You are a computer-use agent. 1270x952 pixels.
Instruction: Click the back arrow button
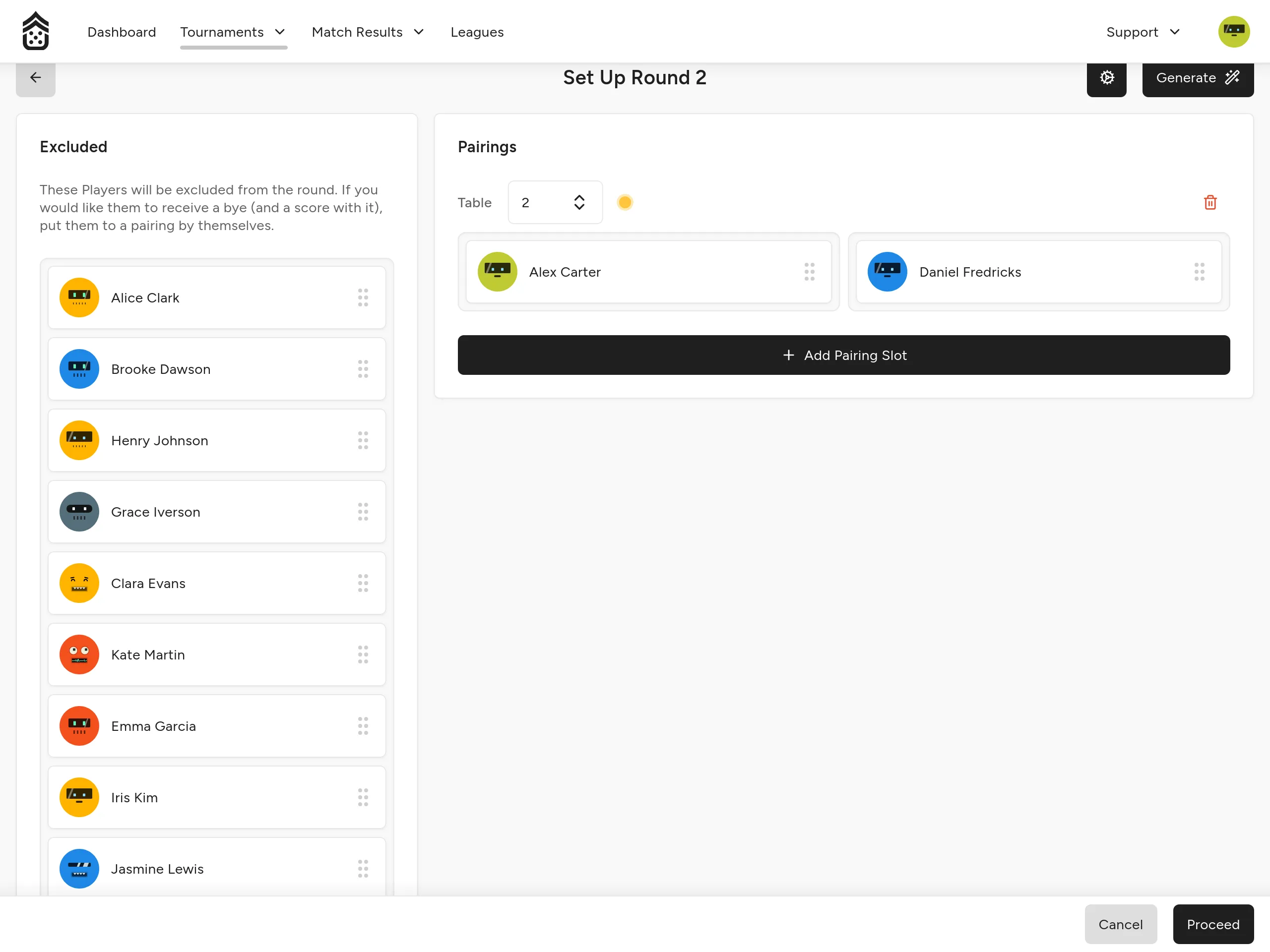pyautogui.click(x=36, y=78)
